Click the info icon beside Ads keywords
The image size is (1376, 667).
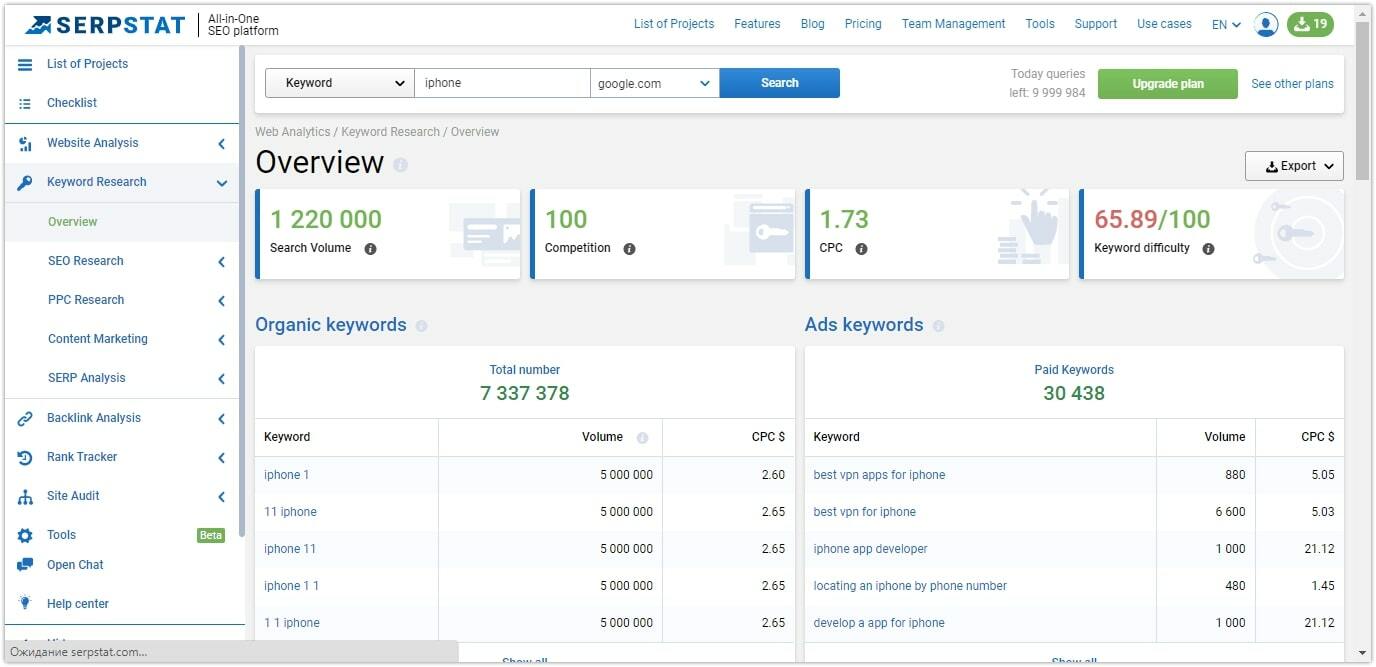(x=938, y=326)
